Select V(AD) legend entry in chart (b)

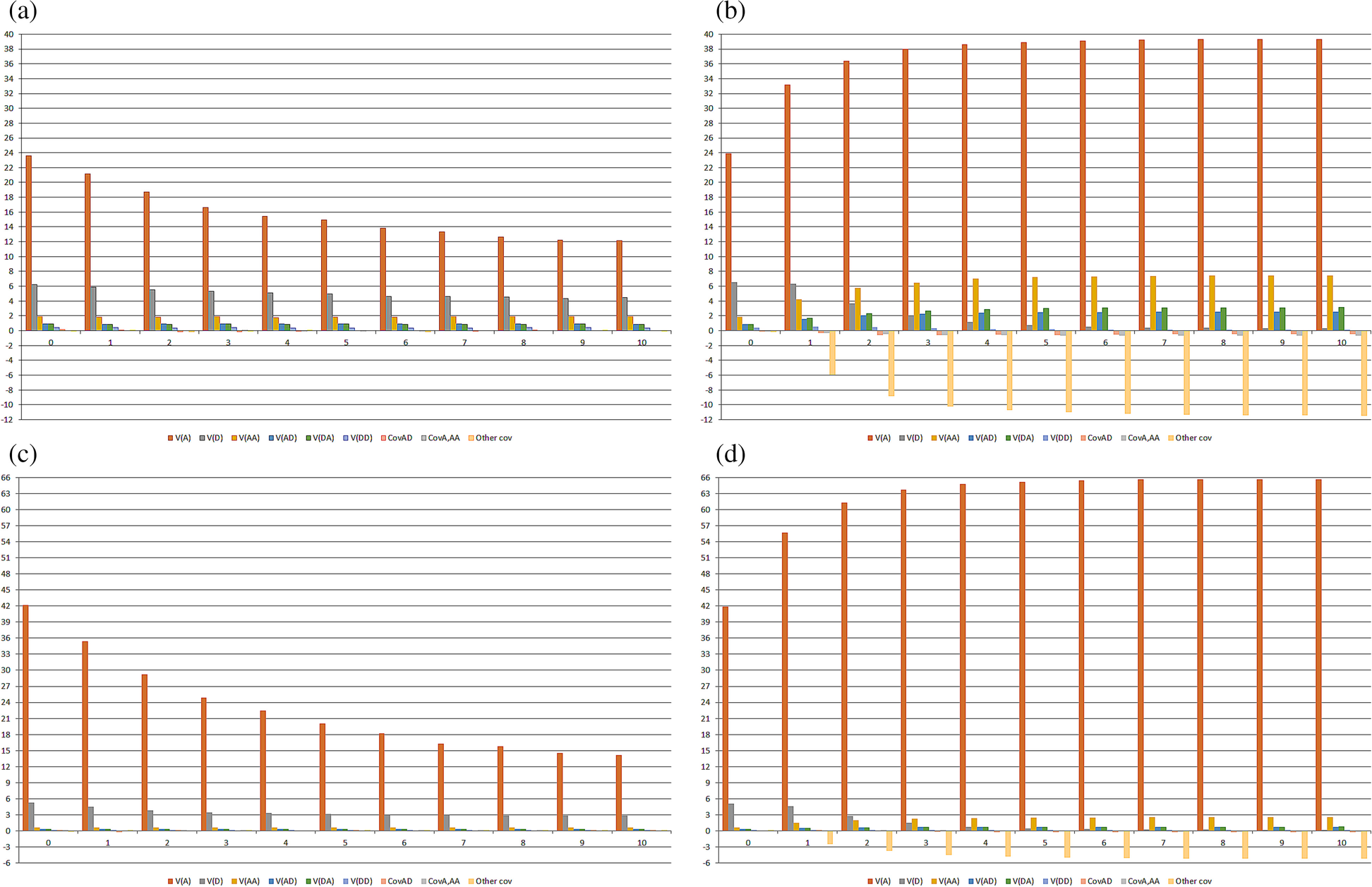(x=982, y=438)
